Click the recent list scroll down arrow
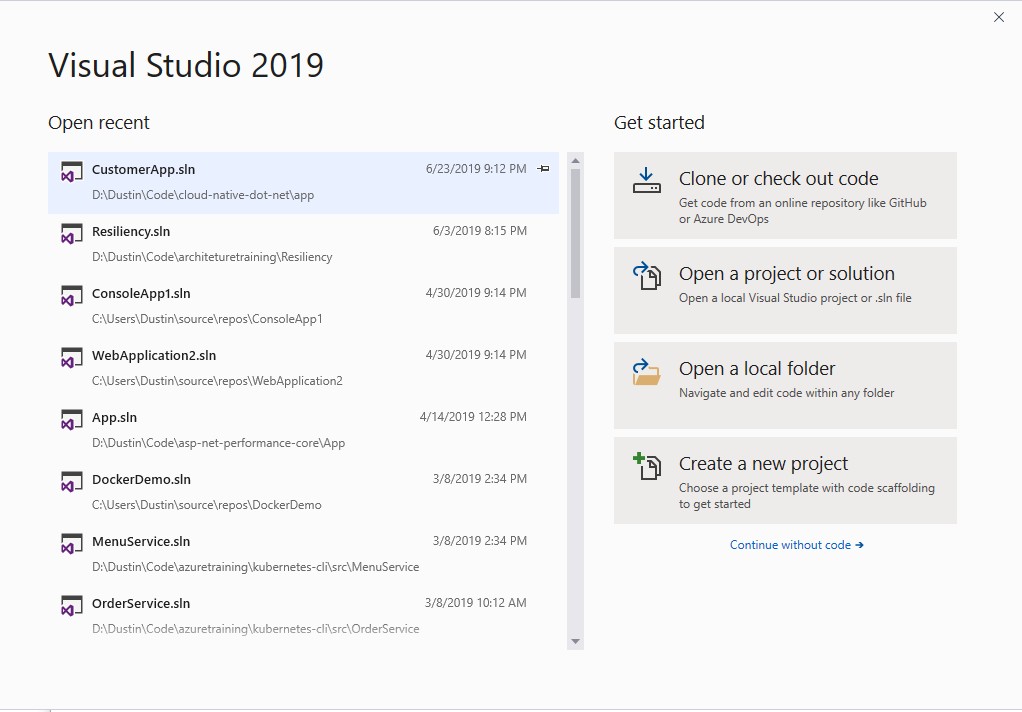 576,642
